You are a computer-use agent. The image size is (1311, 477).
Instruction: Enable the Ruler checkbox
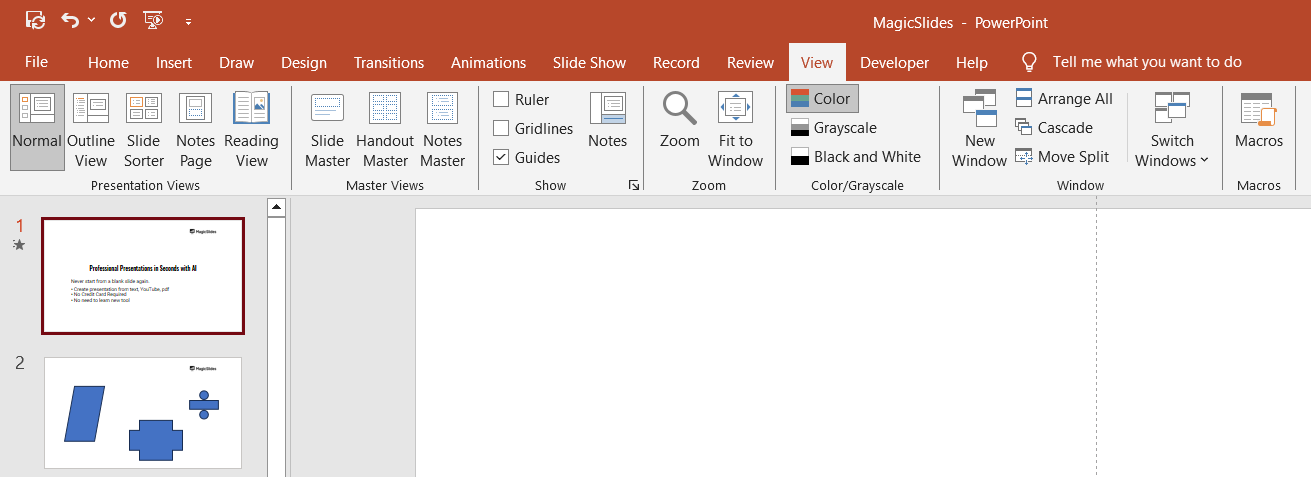(x=502, y=99)
